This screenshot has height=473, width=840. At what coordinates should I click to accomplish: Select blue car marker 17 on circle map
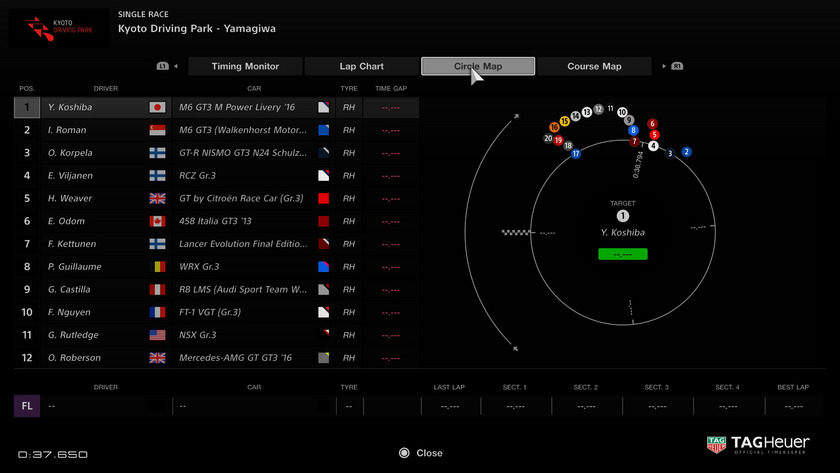point(576,154)
